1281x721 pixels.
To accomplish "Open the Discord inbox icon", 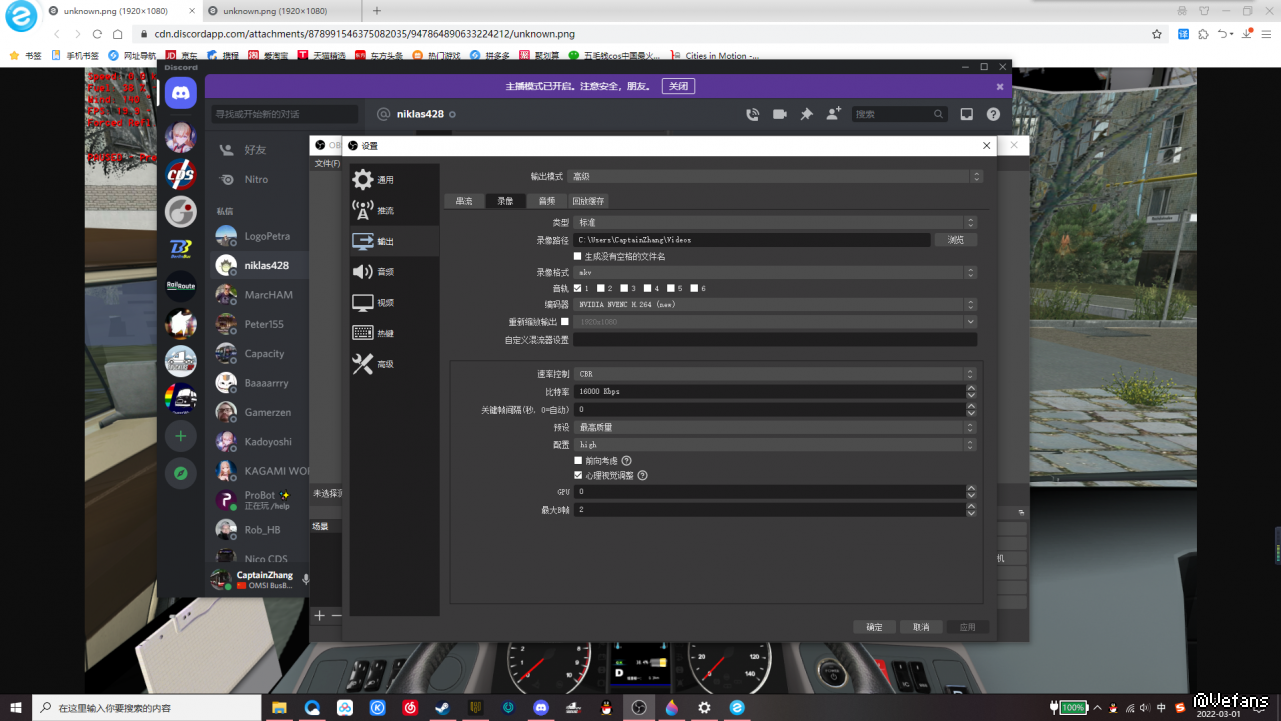I will point(967,114).
